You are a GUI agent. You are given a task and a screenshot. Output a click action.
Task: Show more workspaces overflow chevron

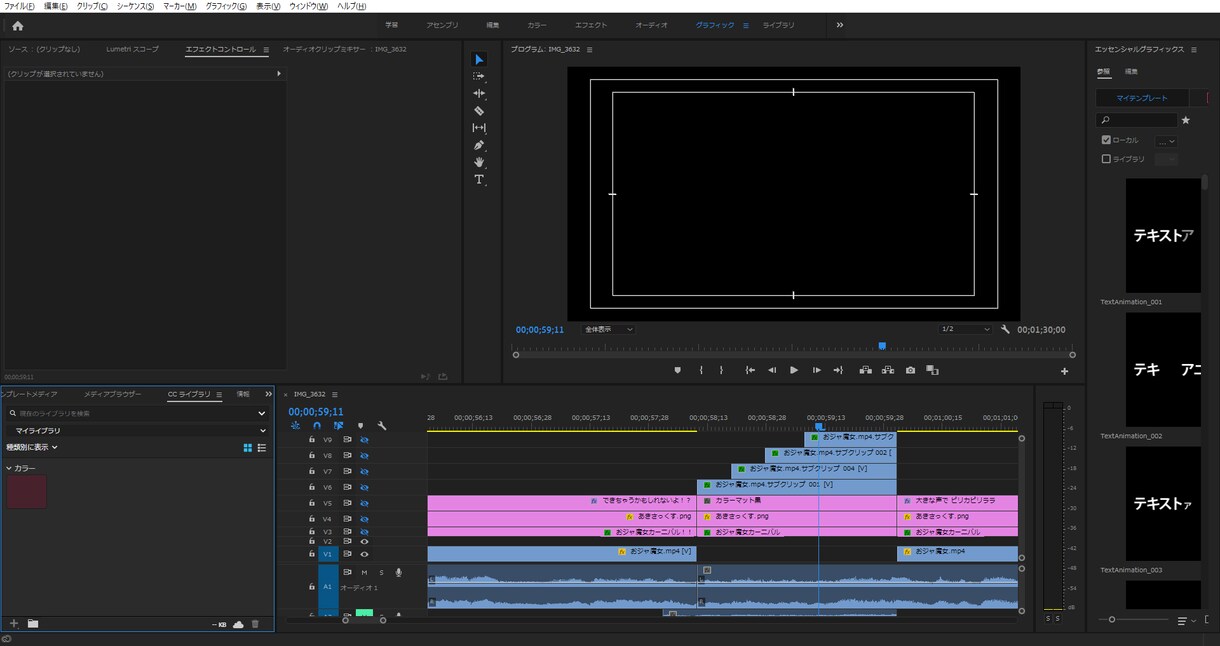pos(840,25)
